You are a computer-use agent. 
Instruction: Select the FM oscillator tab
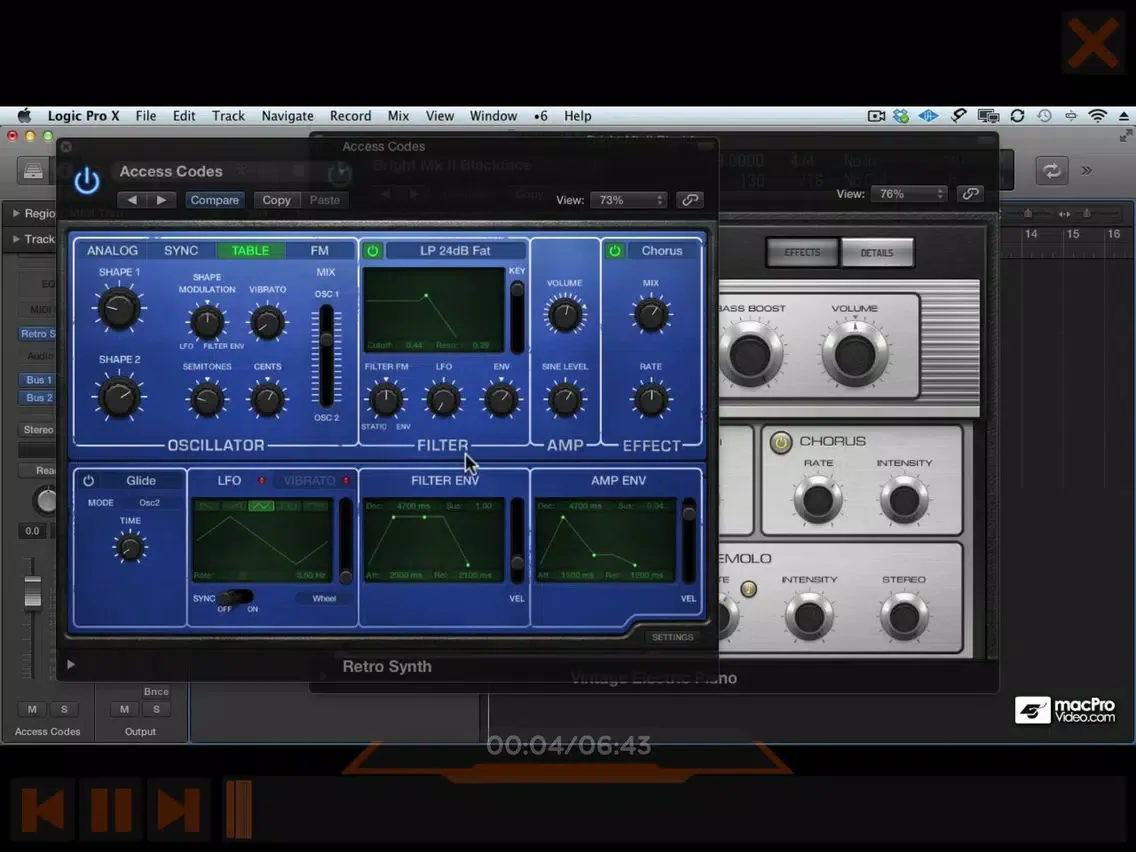320,251
